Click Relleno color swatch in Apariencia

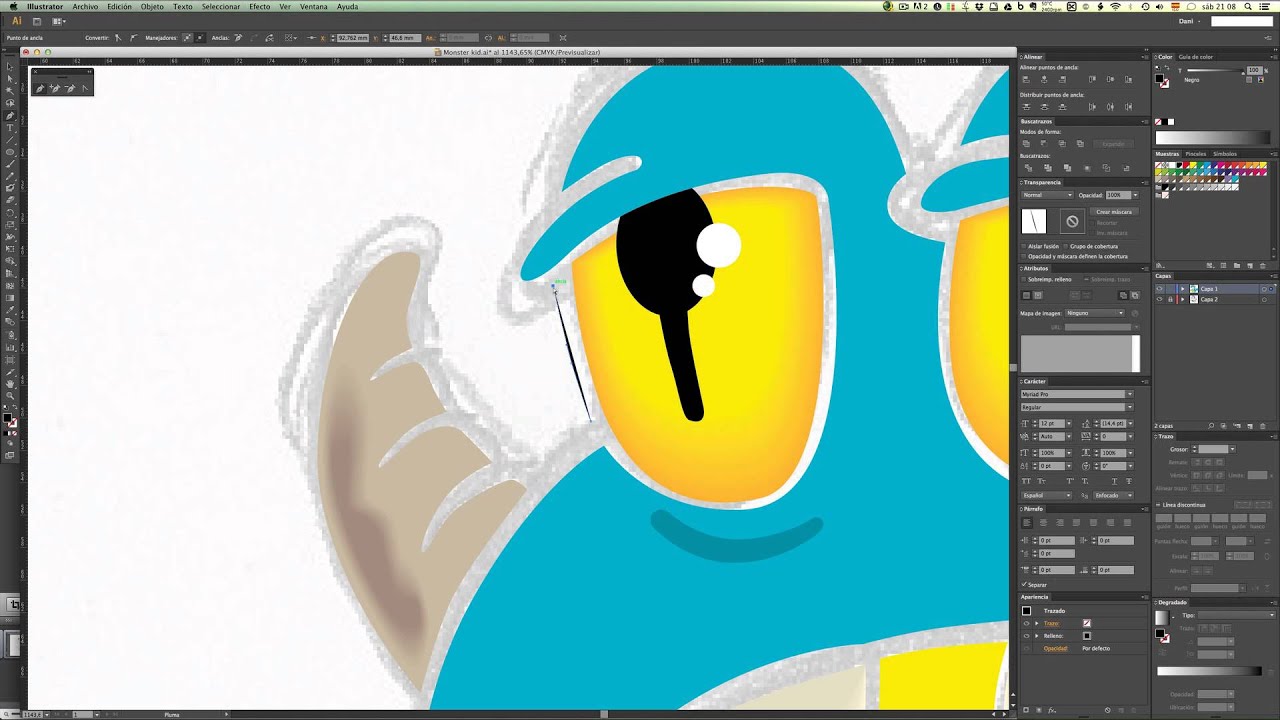1087,636
